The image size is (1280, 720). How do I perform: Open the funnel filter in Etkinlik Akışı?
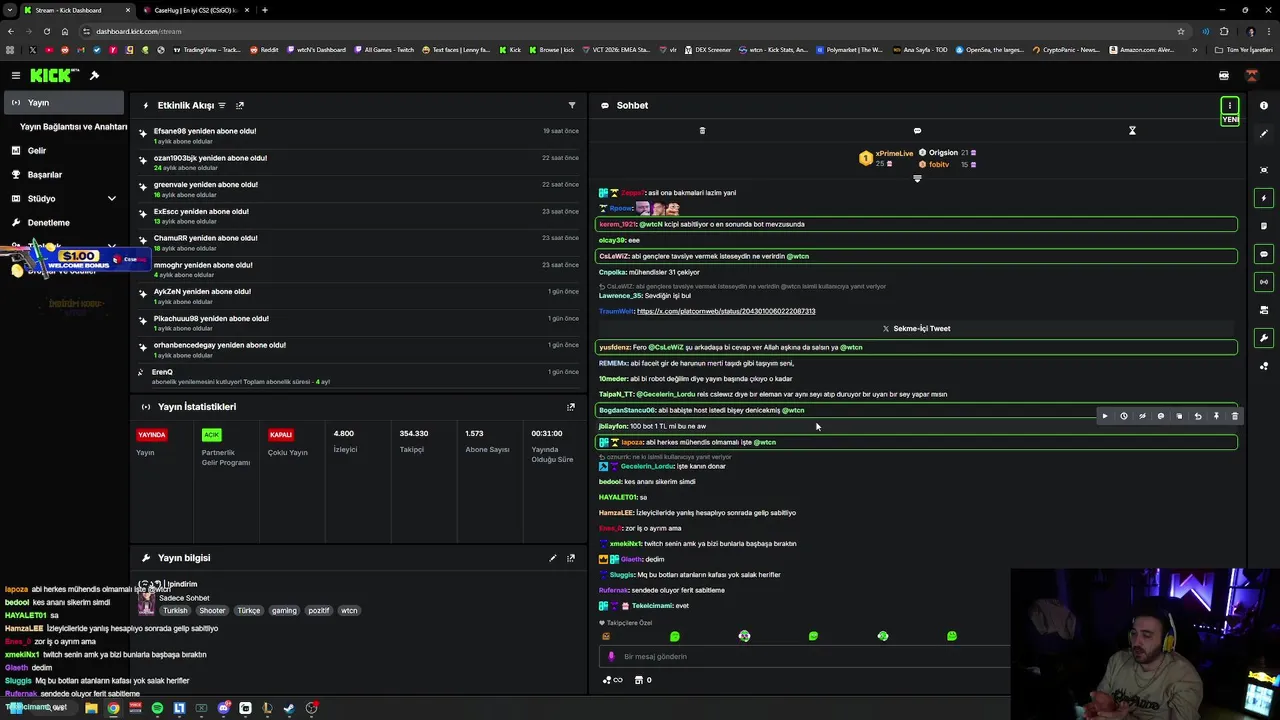(572, 105)
